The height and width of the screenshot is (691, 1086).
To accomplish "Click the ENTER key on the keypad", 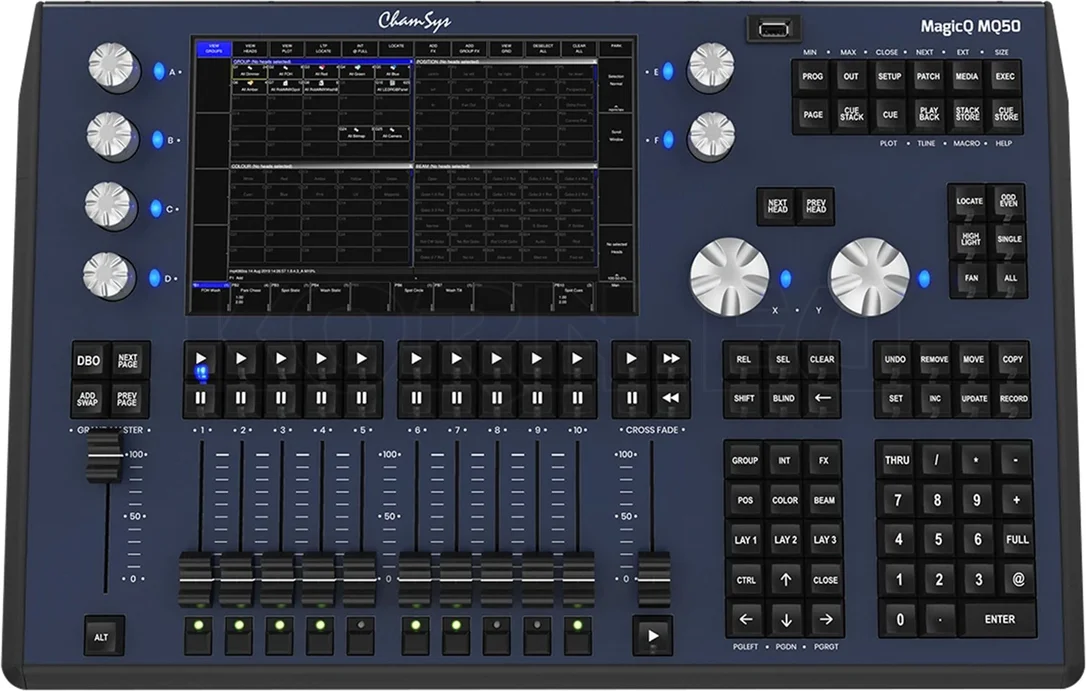I will 999,619.
